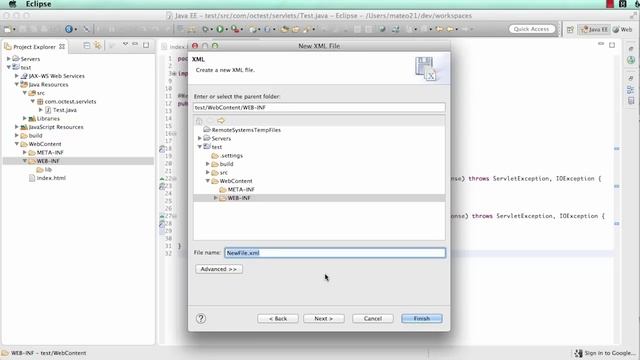This screenshot has height=360, width=640.
Task: Expand Libraries in Project Explorer
Action: (x=25, y=118)
